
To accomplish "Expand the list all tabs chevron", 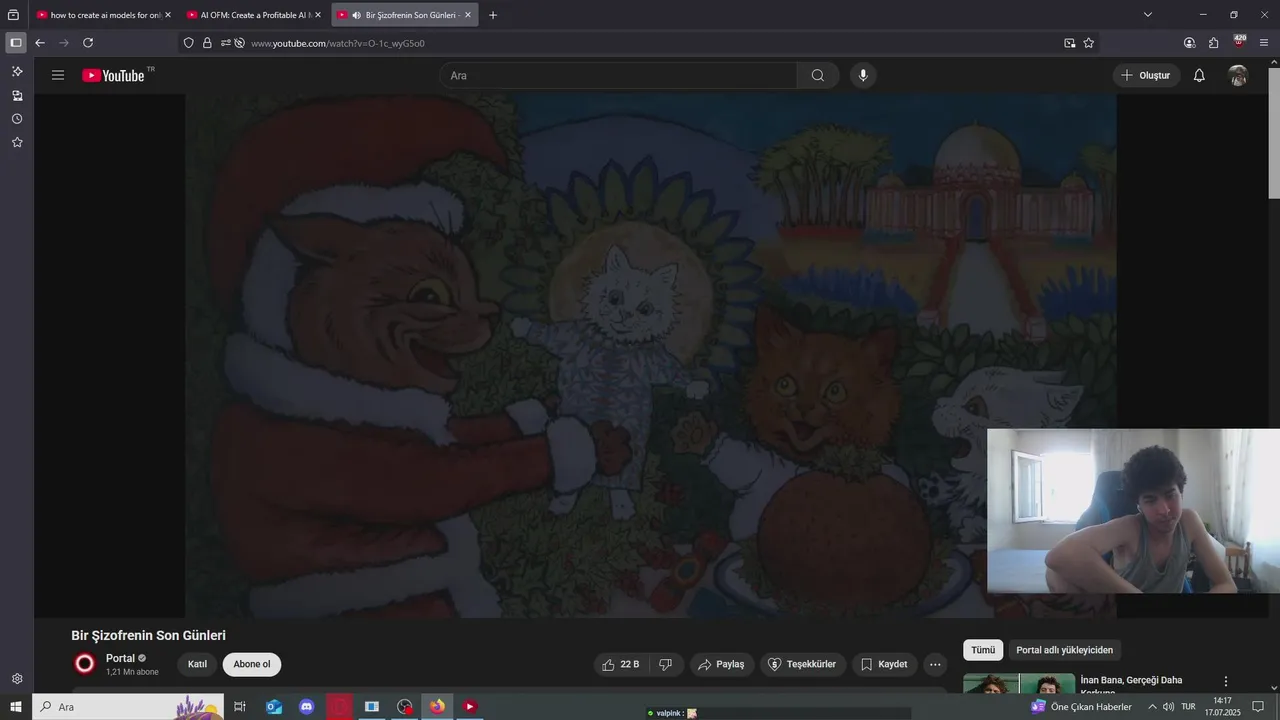I will (1148, 15).
